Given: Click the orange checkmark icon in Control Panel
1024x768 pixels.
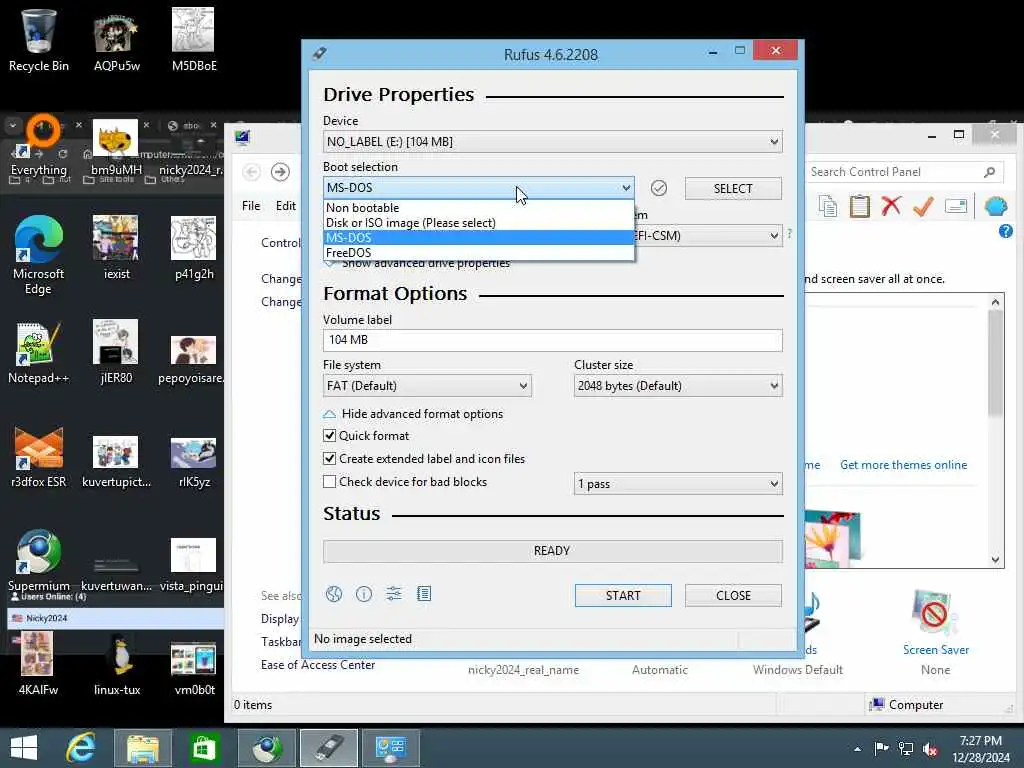Looking at the screenshot, I should pyautogui.click(x=923, y=206).
